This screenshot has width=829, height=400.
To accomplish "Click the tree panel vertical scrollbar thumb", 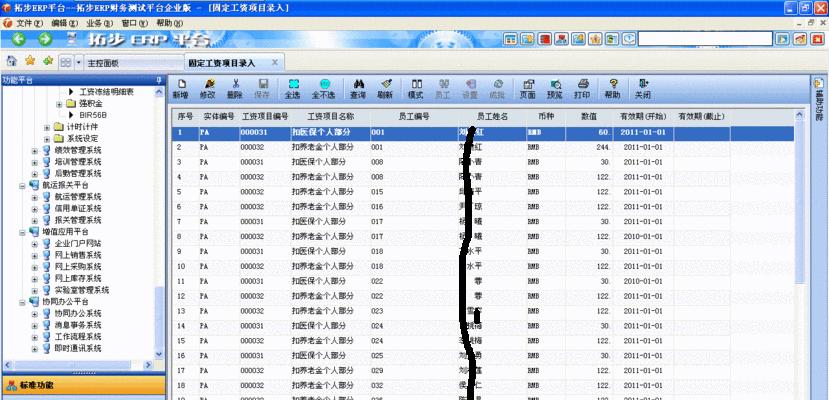I will (159, 320).
